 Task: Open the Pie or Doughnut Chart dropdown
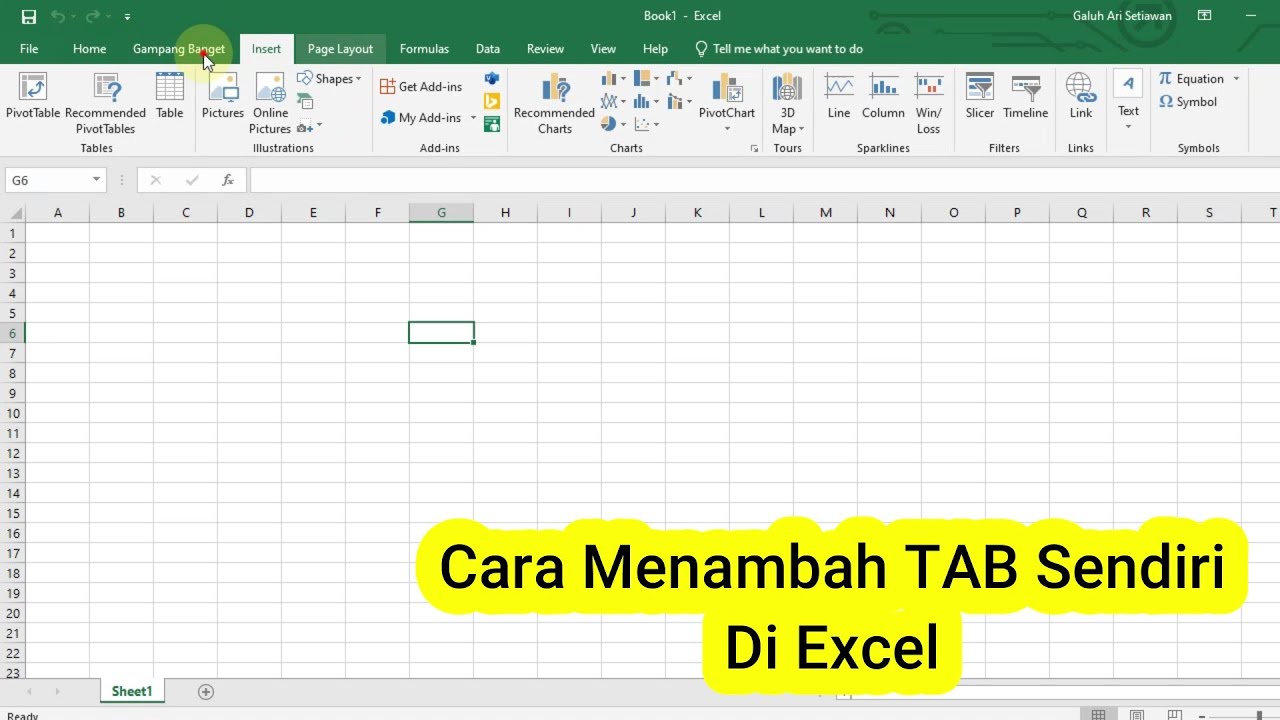click(613, 125)
